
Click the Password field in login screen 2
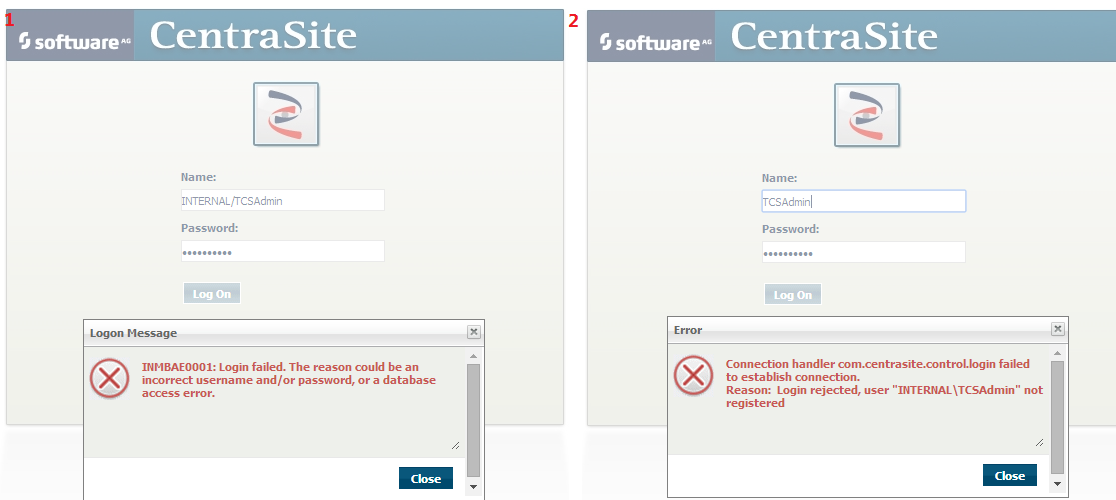[863, 252]
